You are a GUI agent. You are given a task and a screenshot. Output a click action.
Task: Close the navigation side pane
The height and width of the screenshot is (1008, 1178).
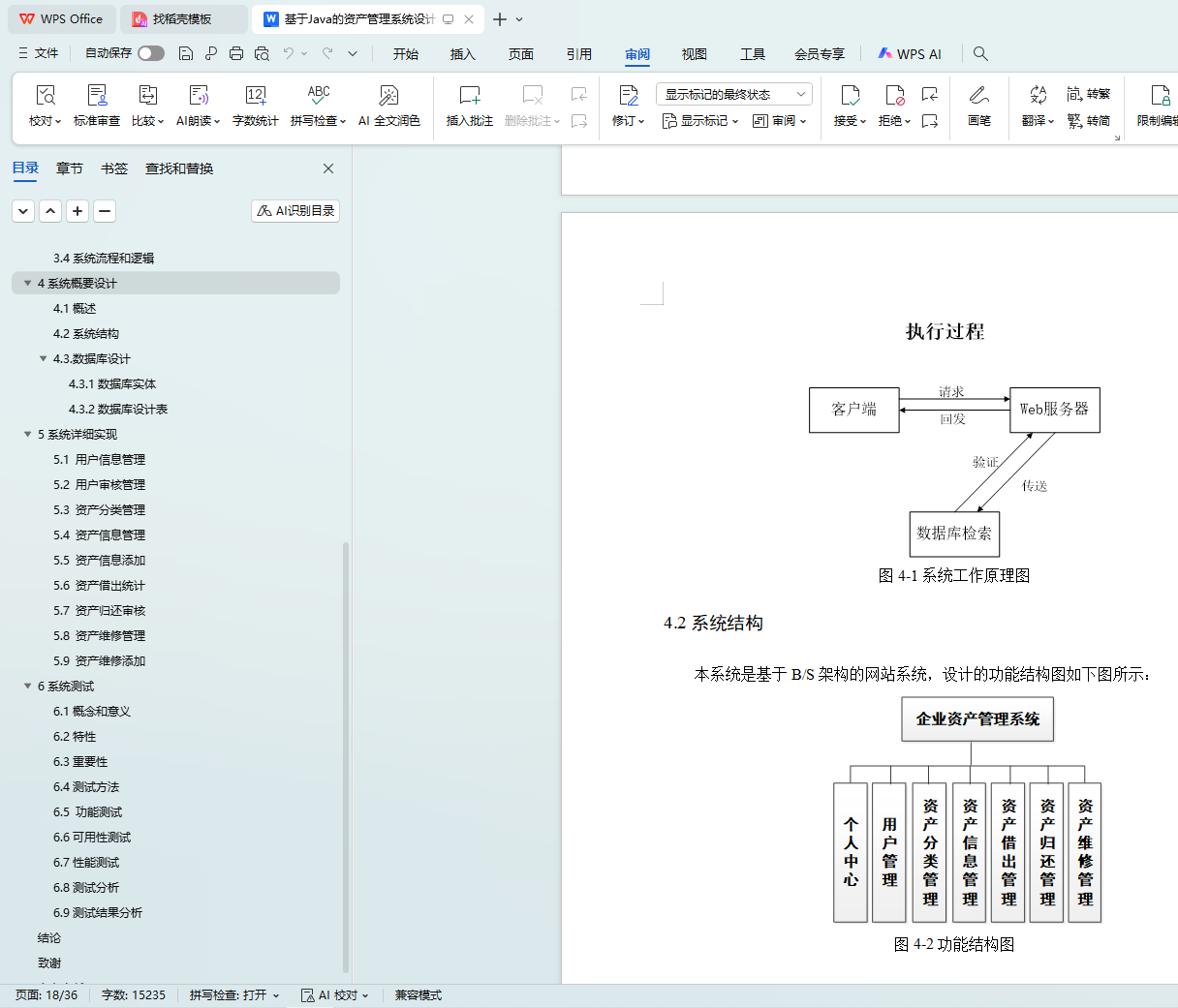pyautogui.click(x=328, y=168)
